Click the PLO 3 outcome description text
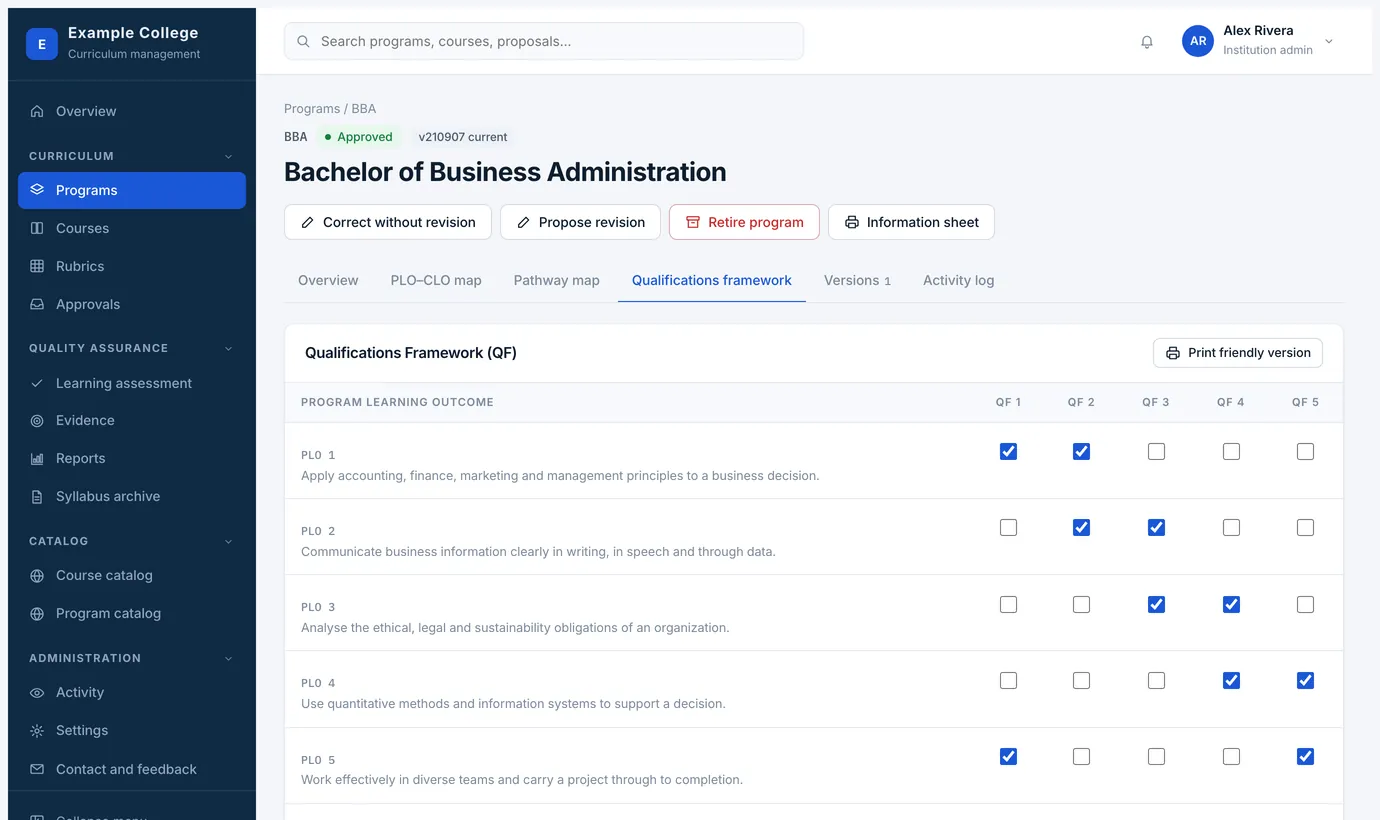1380x820 pixels. click(515, 628)
